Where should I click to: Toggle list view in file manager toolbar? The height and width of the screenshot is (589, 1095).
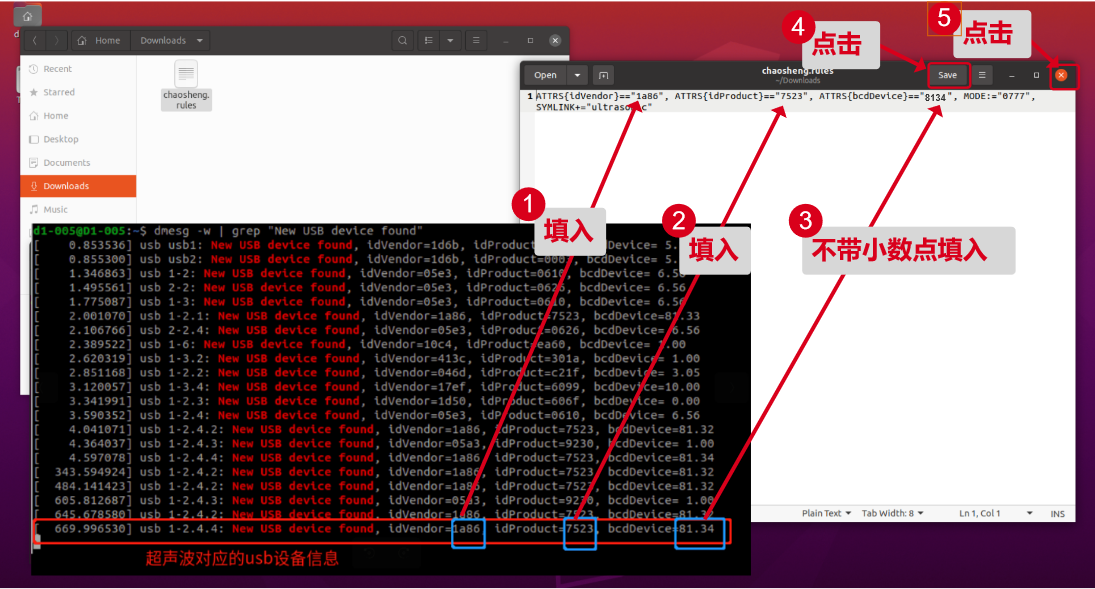(x=429, y=41)
